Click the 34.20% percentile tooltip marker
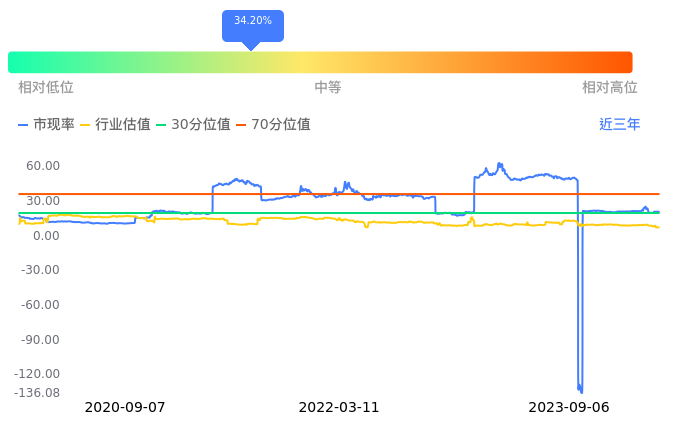 (x=252, y=22)
